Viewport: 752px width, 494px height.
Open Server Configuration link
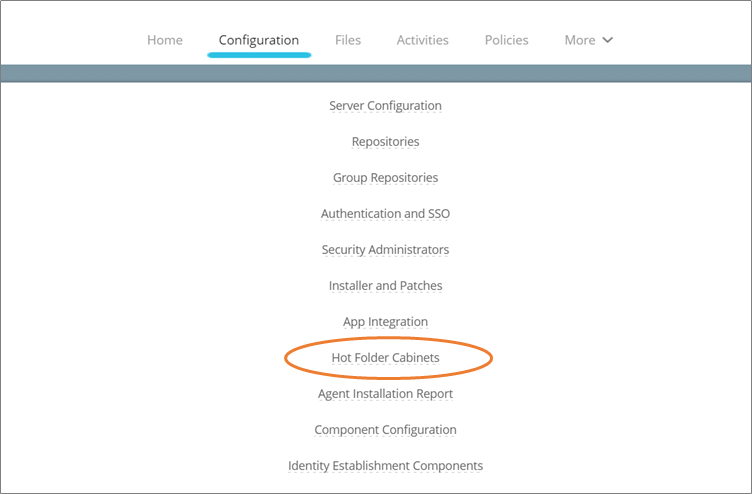tap(385, 106)
